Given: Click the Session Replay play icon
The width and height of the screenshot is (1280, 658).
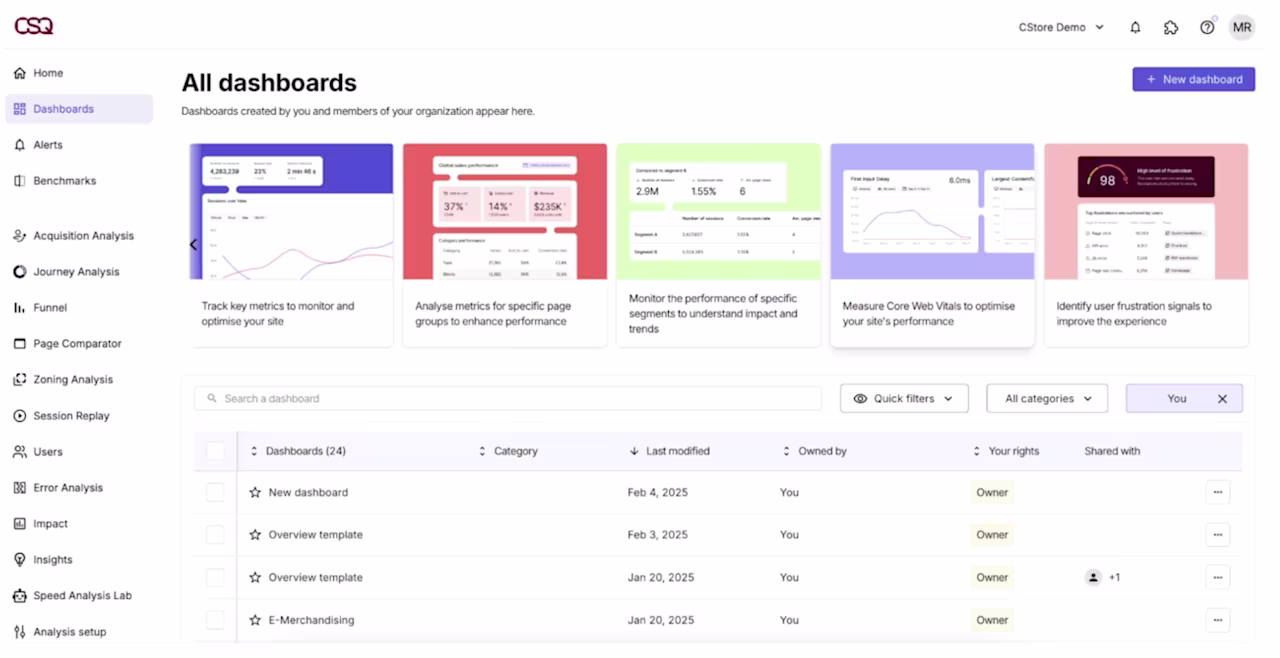Looking at the screenshot, I should [20, 416].
